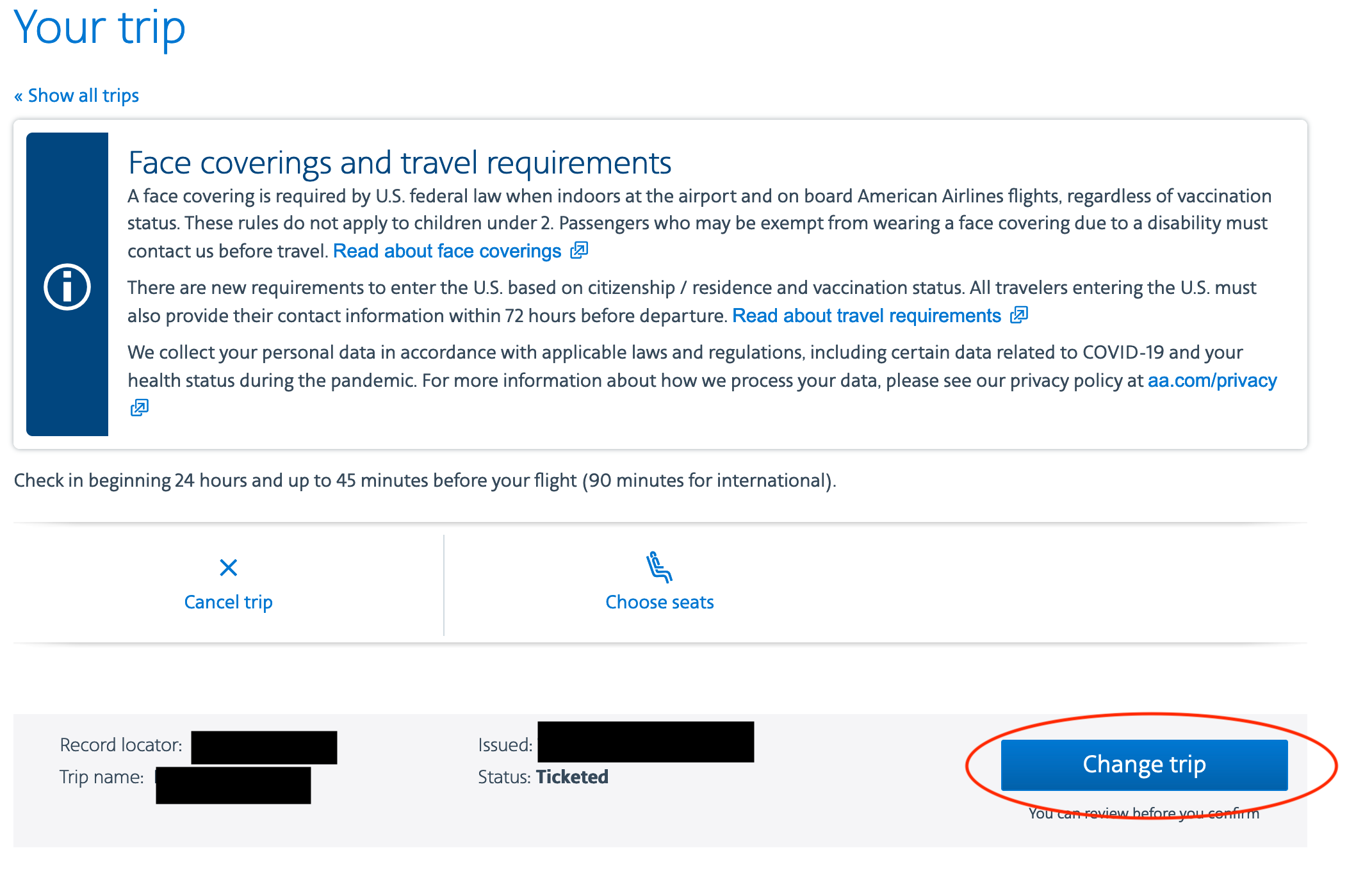Open Read about travel requirements link
This screenshot has height=871, width=1372.
(867, 316)
